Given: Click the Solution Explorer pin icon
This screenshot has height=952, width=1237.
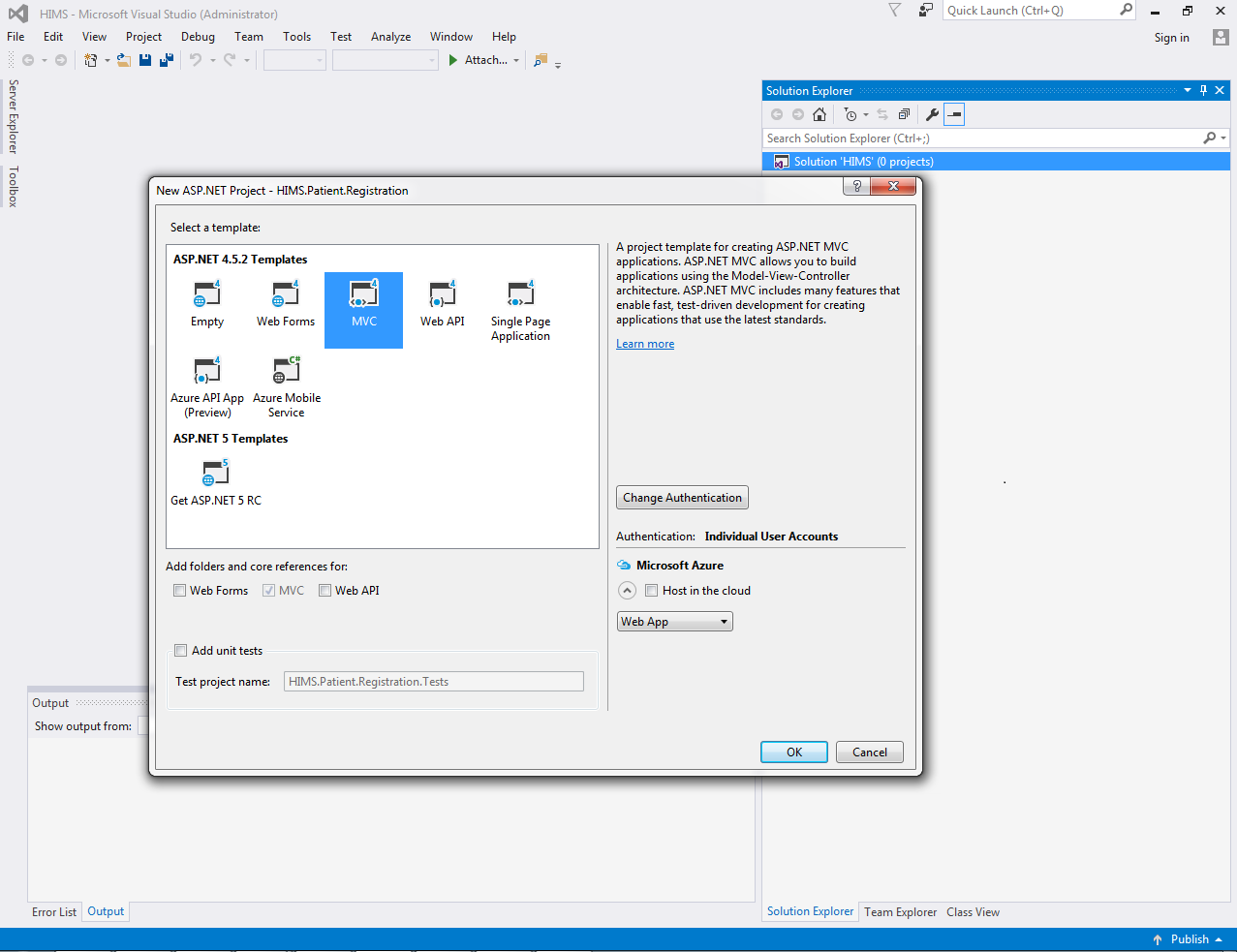Looking at the screenshot, I should (x=1204, y=90).
